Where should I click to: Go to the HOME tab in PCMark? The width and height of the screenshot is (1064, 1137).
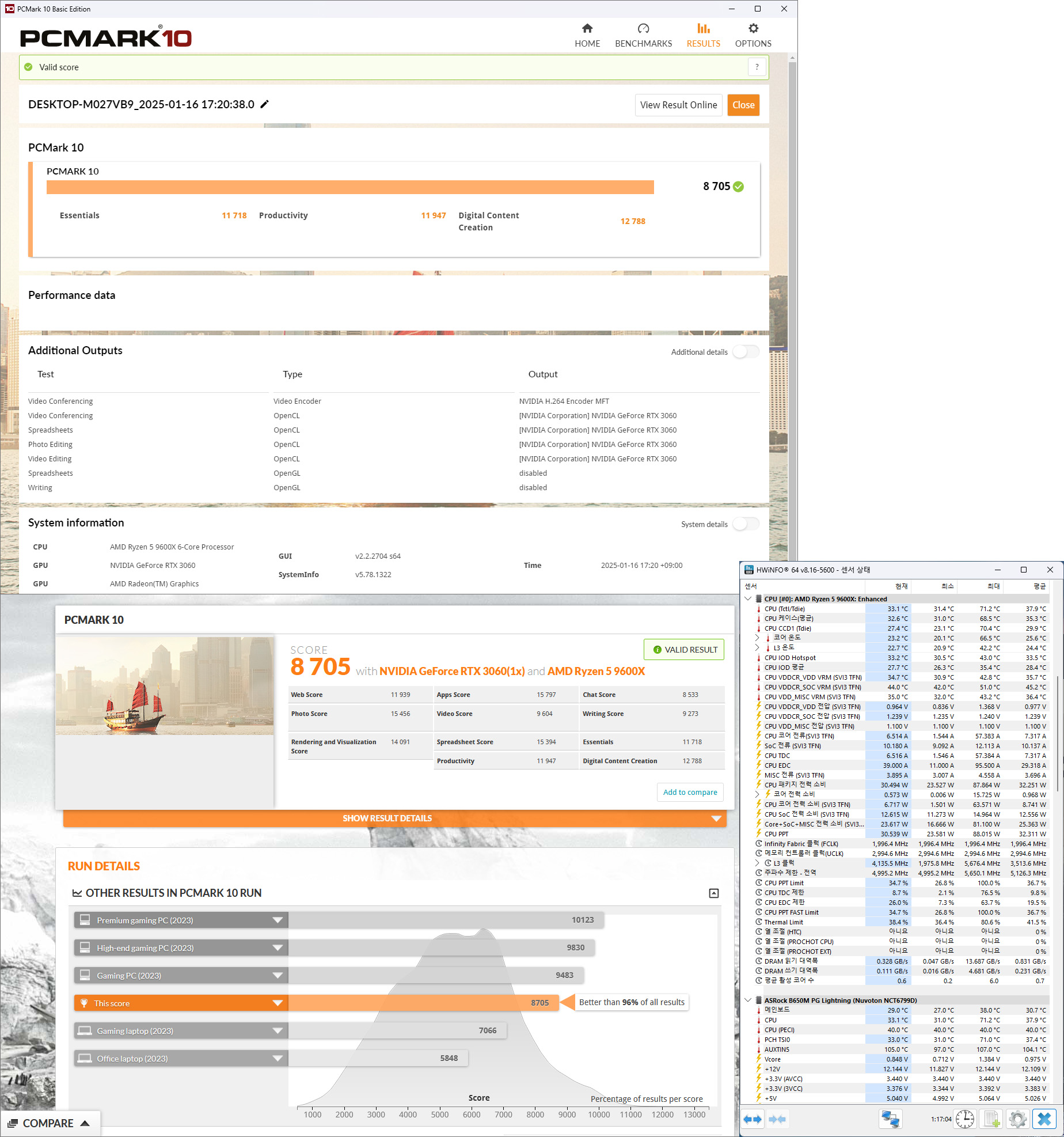[587, 36]
